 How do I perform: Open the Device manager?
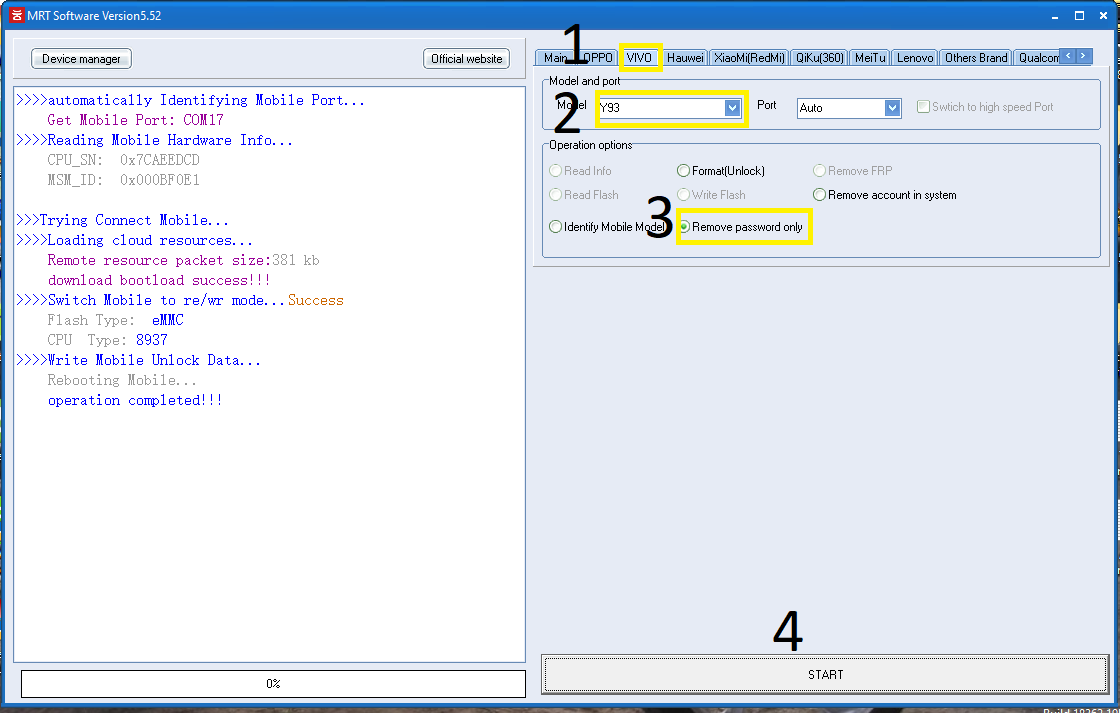[x=81, y=59]
